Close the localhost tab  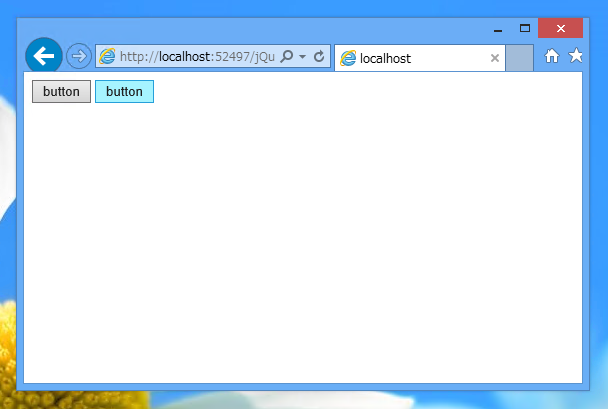click(494, 58)
